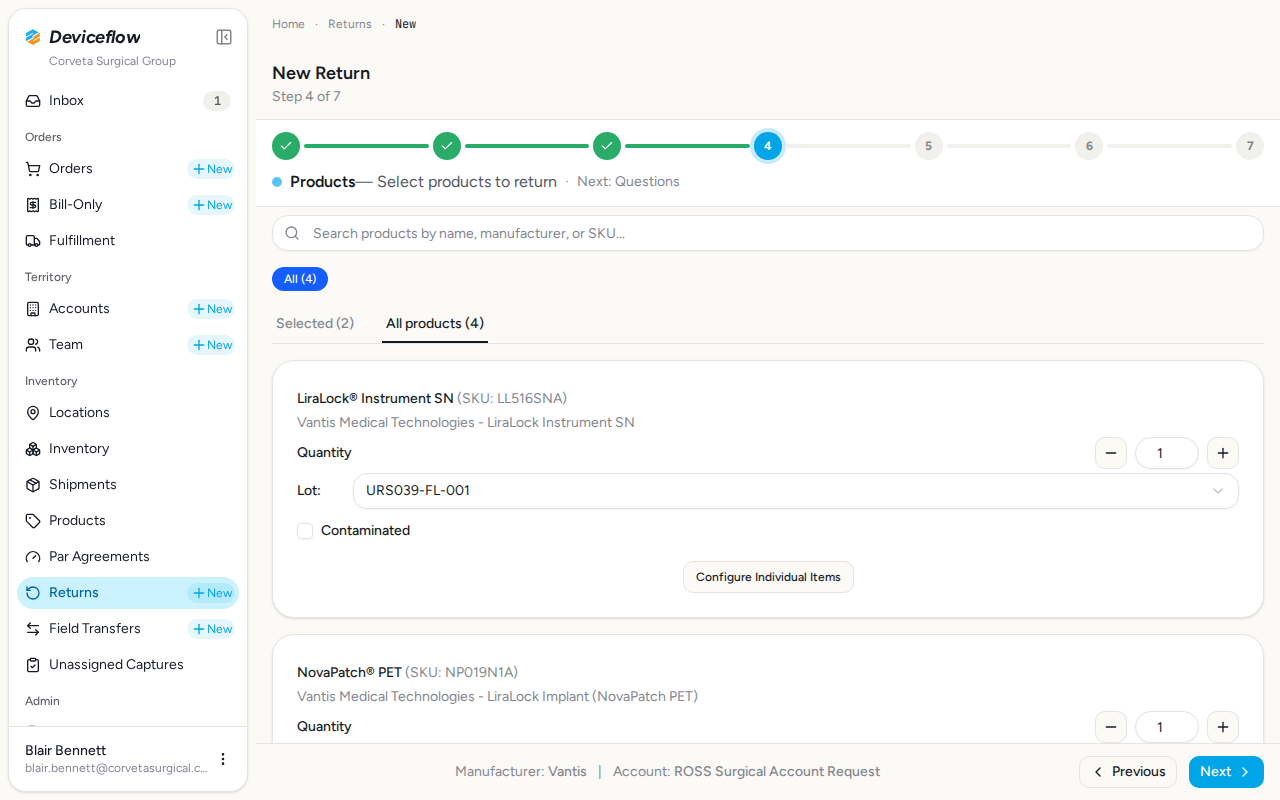Open Accounts building icon
This screenshot has height=800, width=1280.
pos(33,309)
